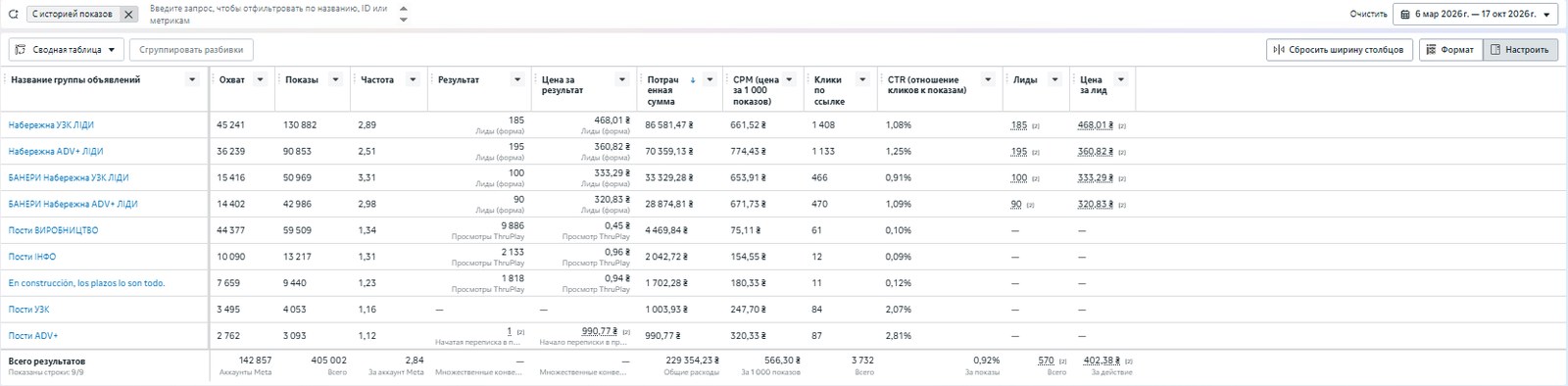
Task: Click the CTR cell 2,07%
Action: (x=899, y=310)
